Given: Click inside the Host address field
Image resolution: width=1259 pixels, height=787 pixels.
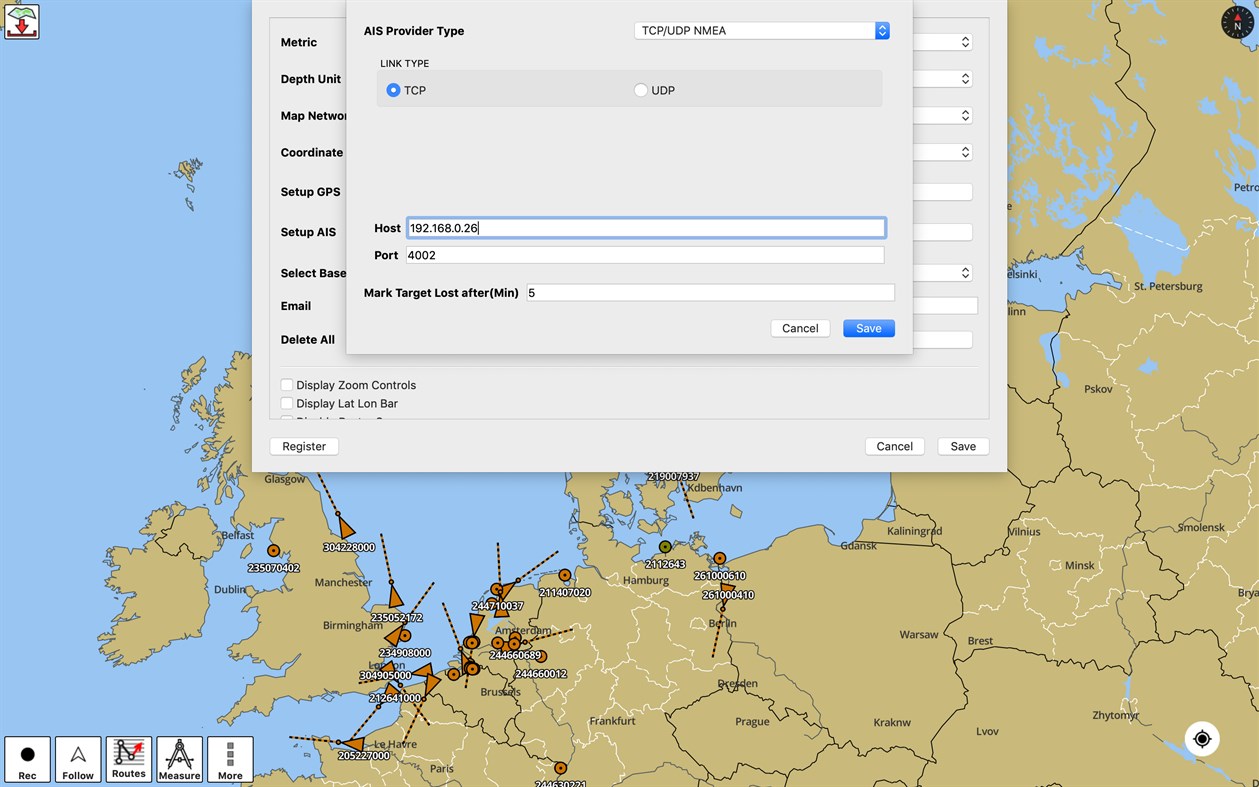Looking at the screenshot, I should [645, 227].
